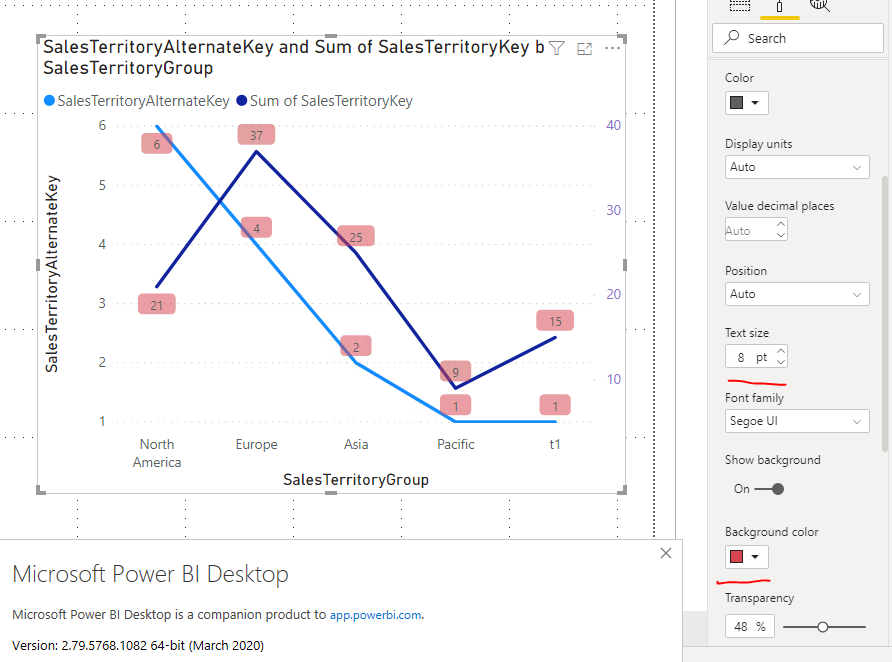
Task: Click the Value decimal places field
Action: [749, 230]
